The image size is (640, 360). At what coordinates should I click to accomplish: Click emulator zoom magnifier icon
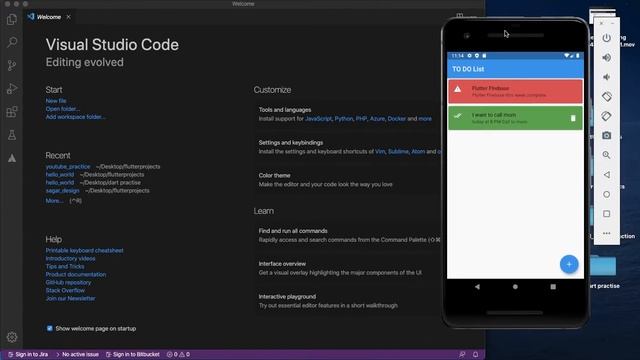[x=607, y=155]
